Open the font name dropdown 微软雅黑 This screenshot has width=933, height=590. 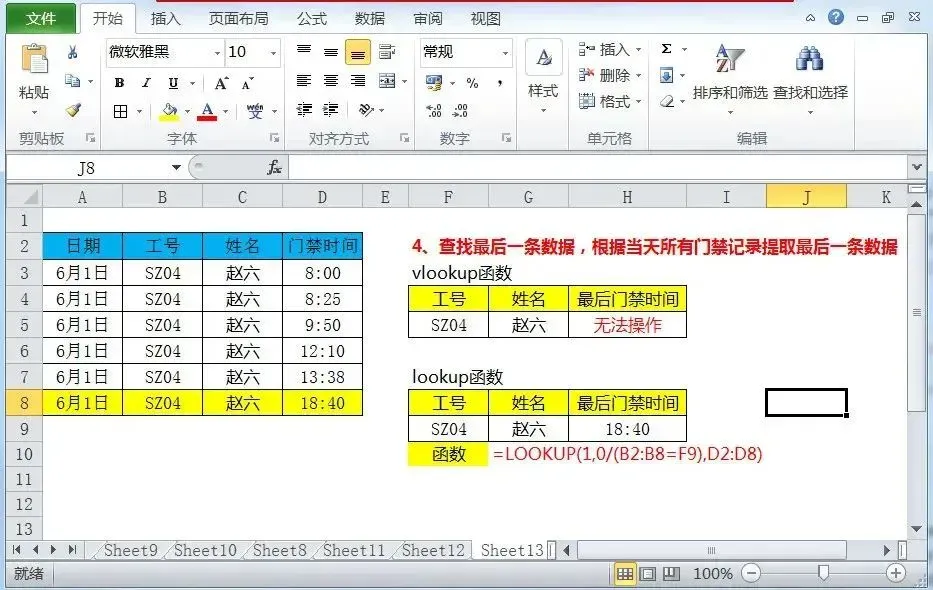(x=217, y=53)
